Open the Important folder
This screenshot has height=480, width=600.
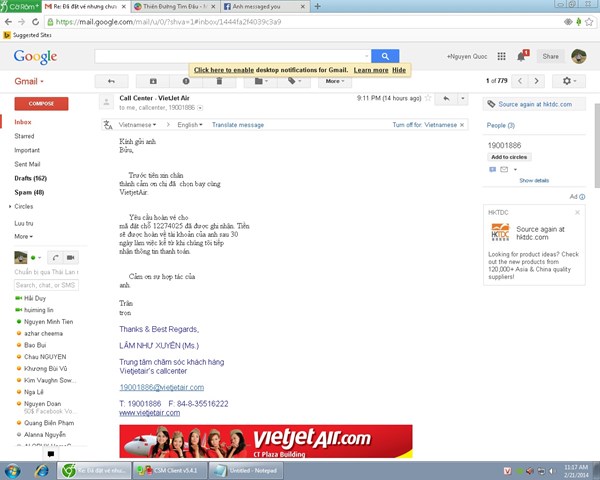27,150
